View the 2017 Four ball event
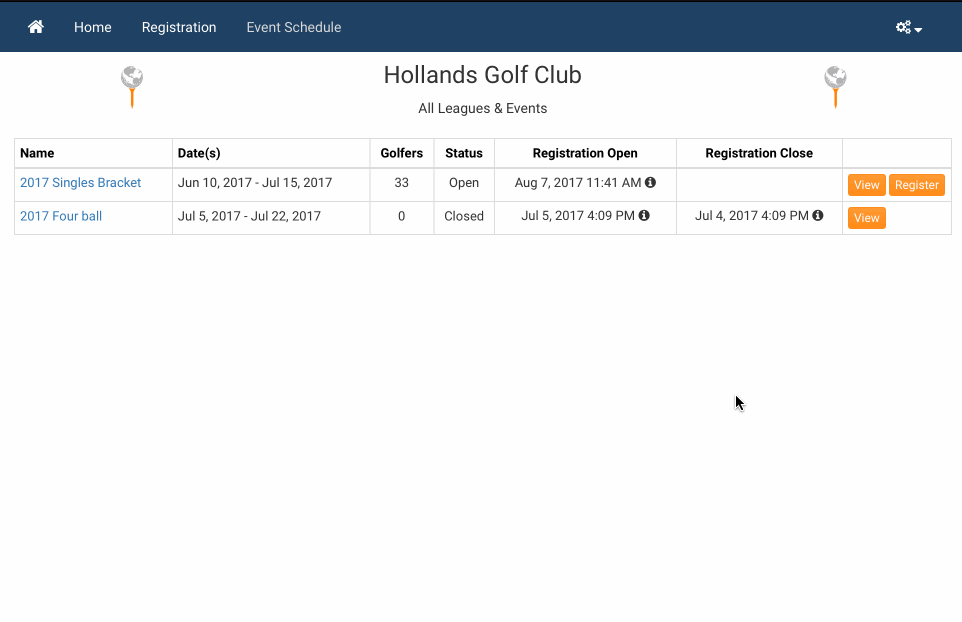The width and height of the screenshot is (962, 622). [x=866, y=218]
